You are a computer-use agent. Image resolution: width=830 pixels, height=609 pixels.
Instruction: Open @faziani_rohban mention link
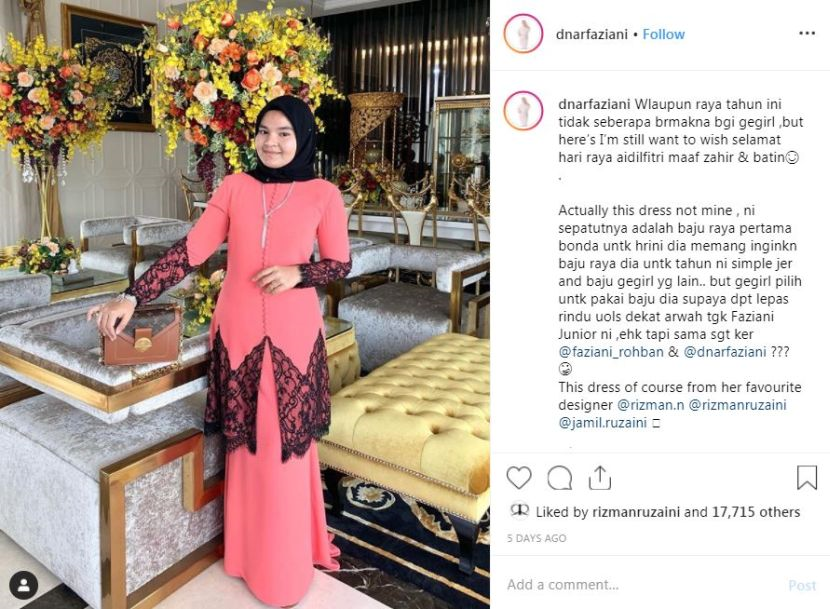click(611, 352)
